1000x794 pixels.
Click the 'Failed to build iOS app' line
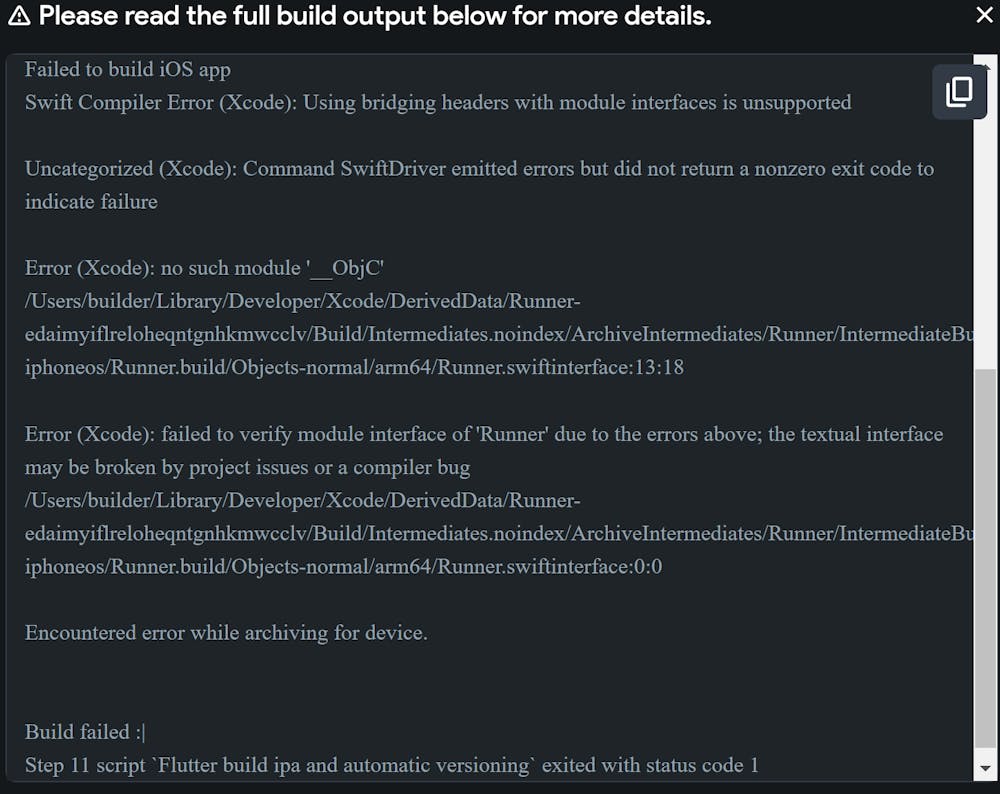click(x=128, y=69)
